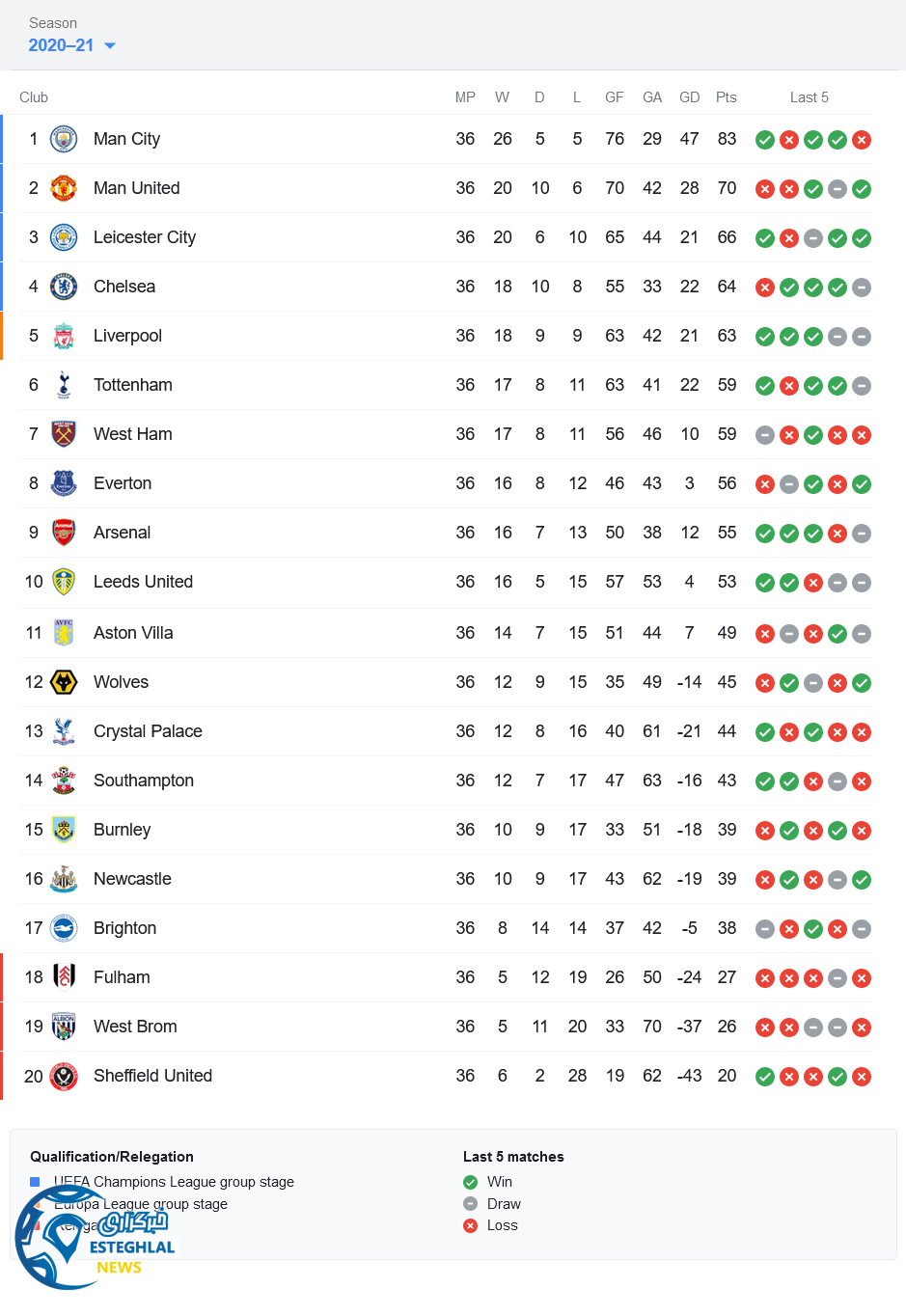This screenshot has height=1316, width=906.
Task: Open the 2020–21 season dropdown
Action: point(71,45)
